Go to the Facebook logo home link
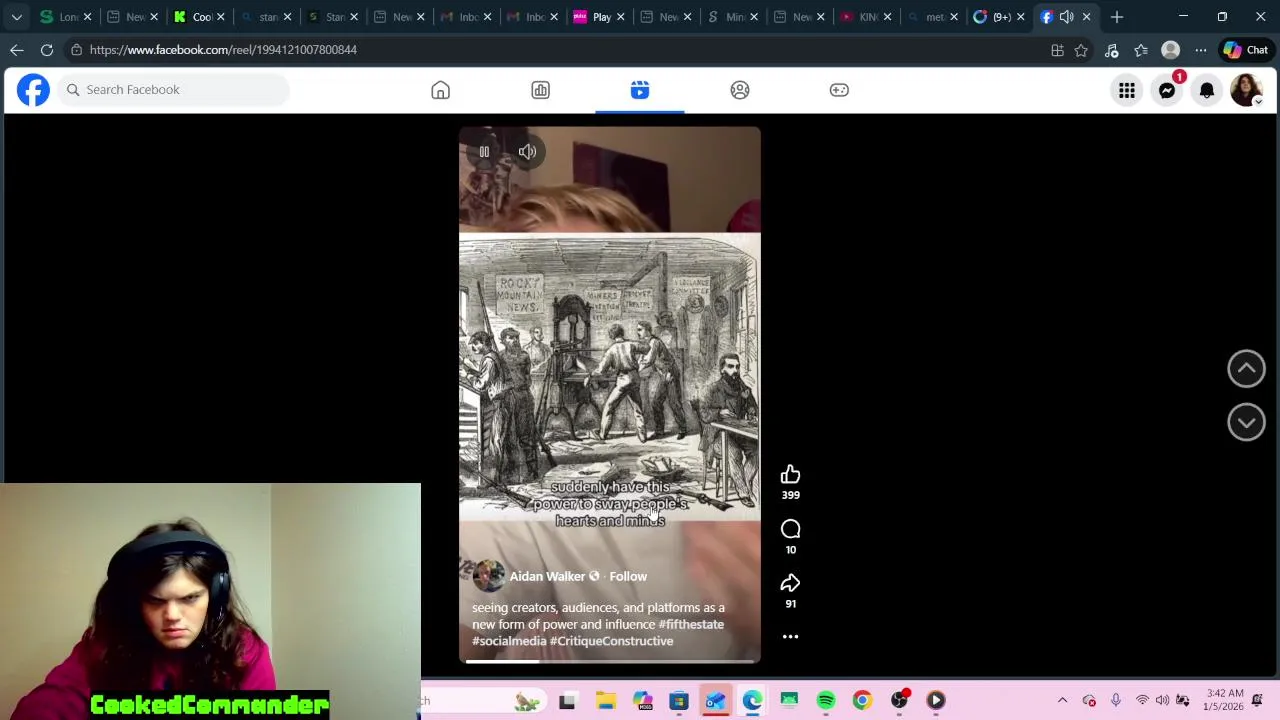 click(x=33, y=90)
